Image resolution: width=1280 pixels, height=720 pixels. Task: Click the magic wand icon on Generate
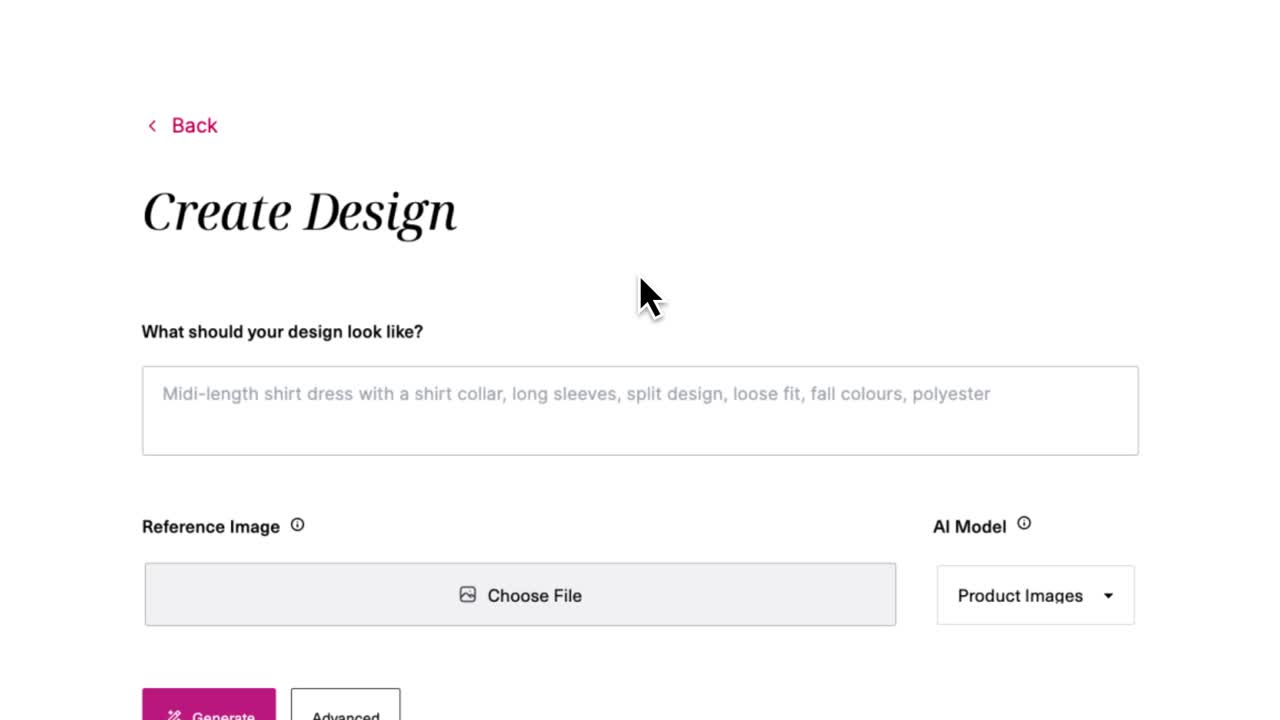(x=174, y=714)
